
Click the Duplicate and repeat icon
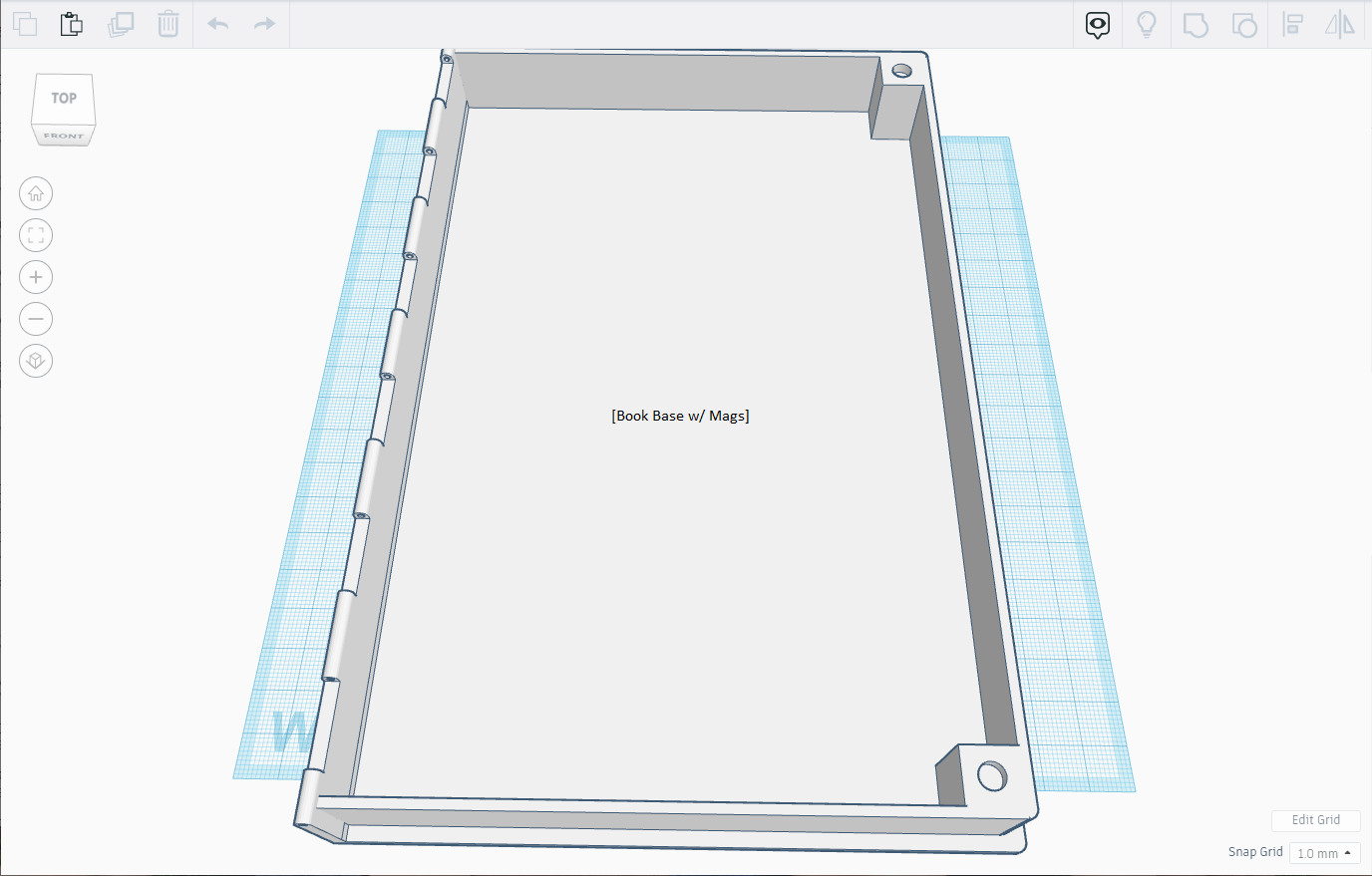120,24
